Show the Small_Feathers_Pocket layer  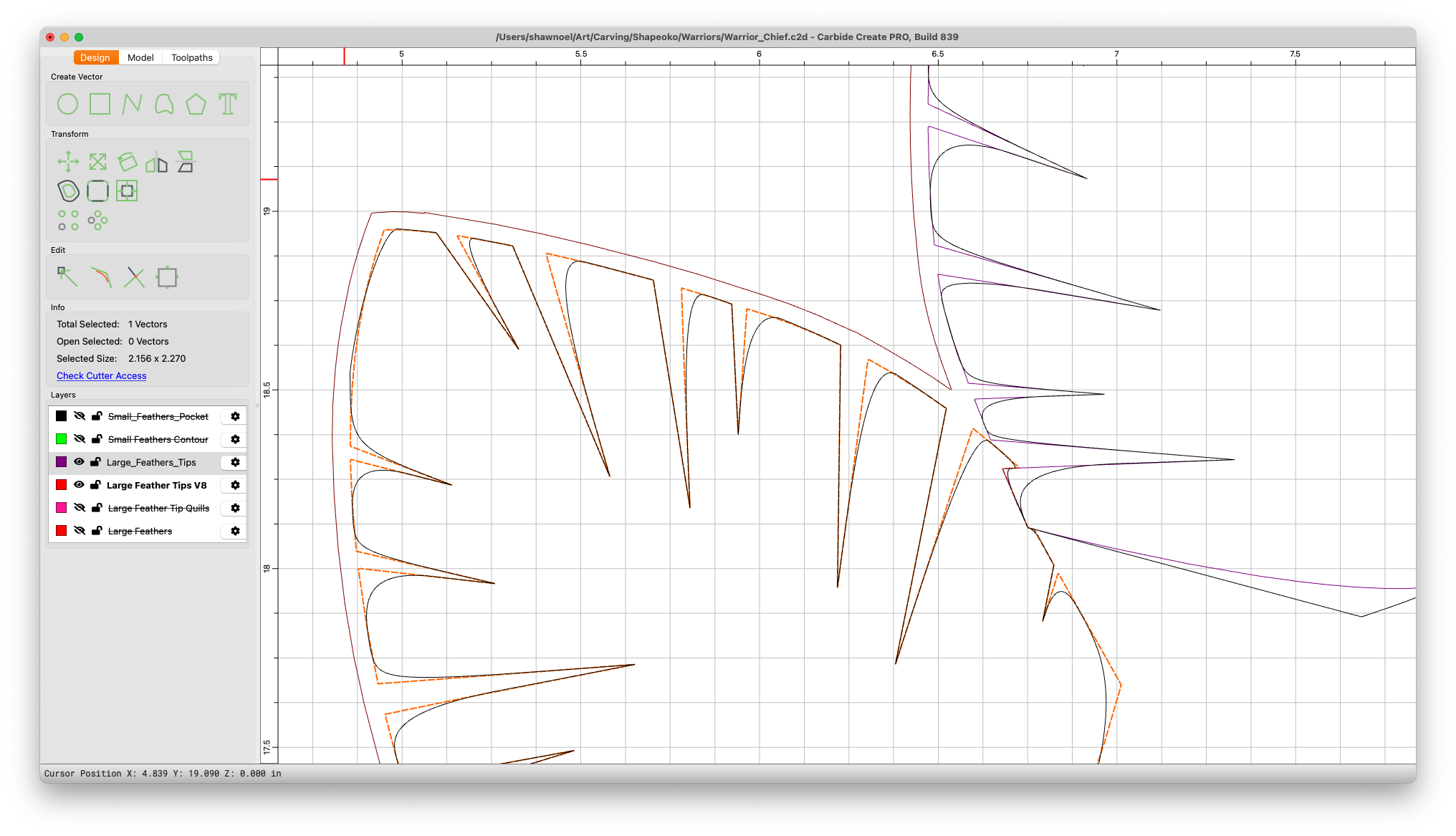click(x=80, y=416)
